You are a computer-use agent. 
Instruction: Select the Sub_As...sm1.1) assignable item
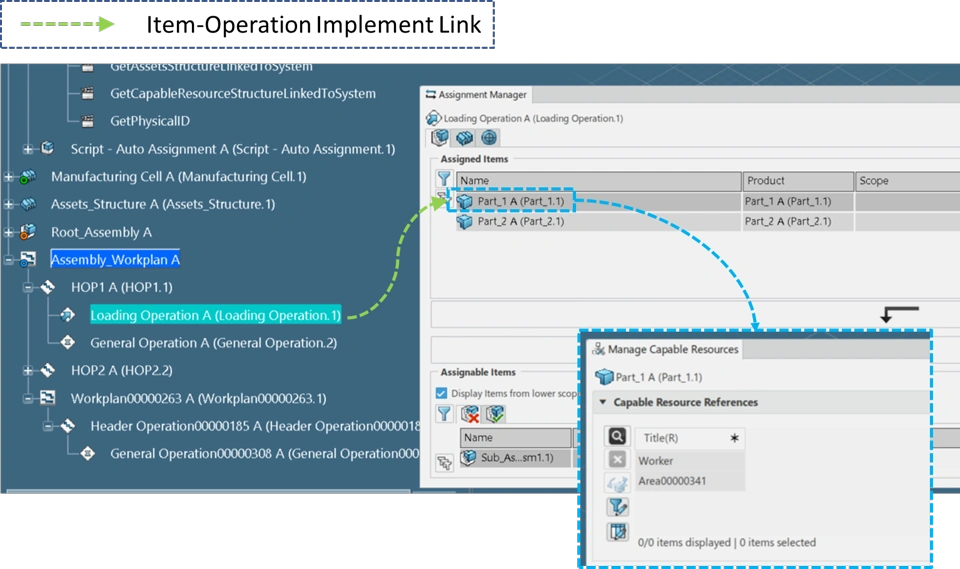(517, 458)
